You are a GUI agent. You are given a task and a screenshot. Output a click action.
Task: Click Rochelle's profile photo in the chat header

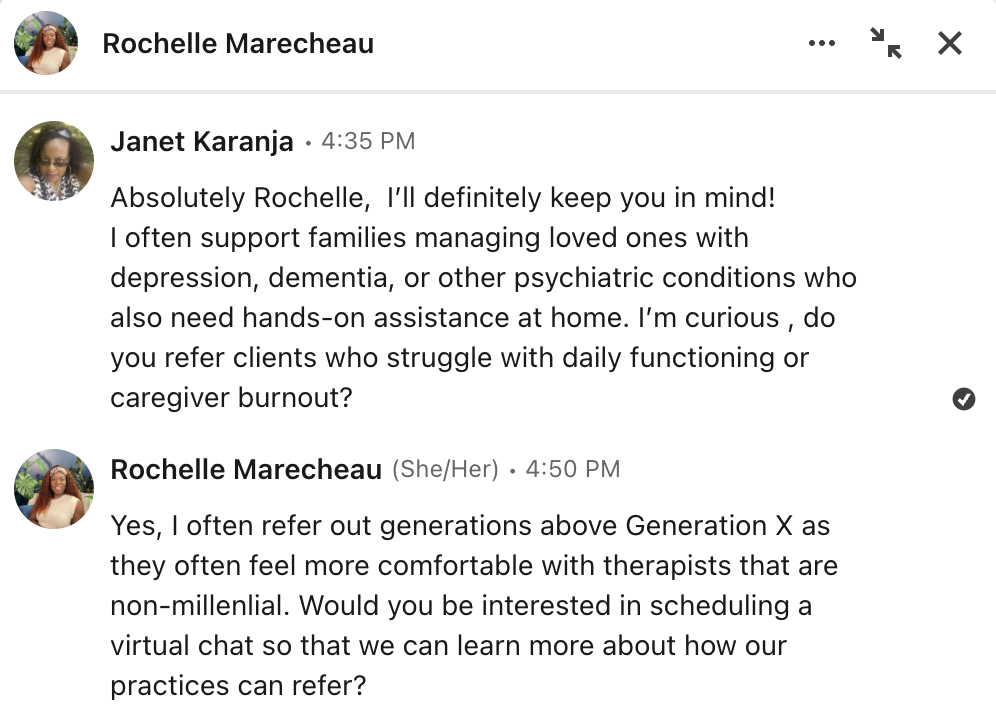click(x=46, y=43)
